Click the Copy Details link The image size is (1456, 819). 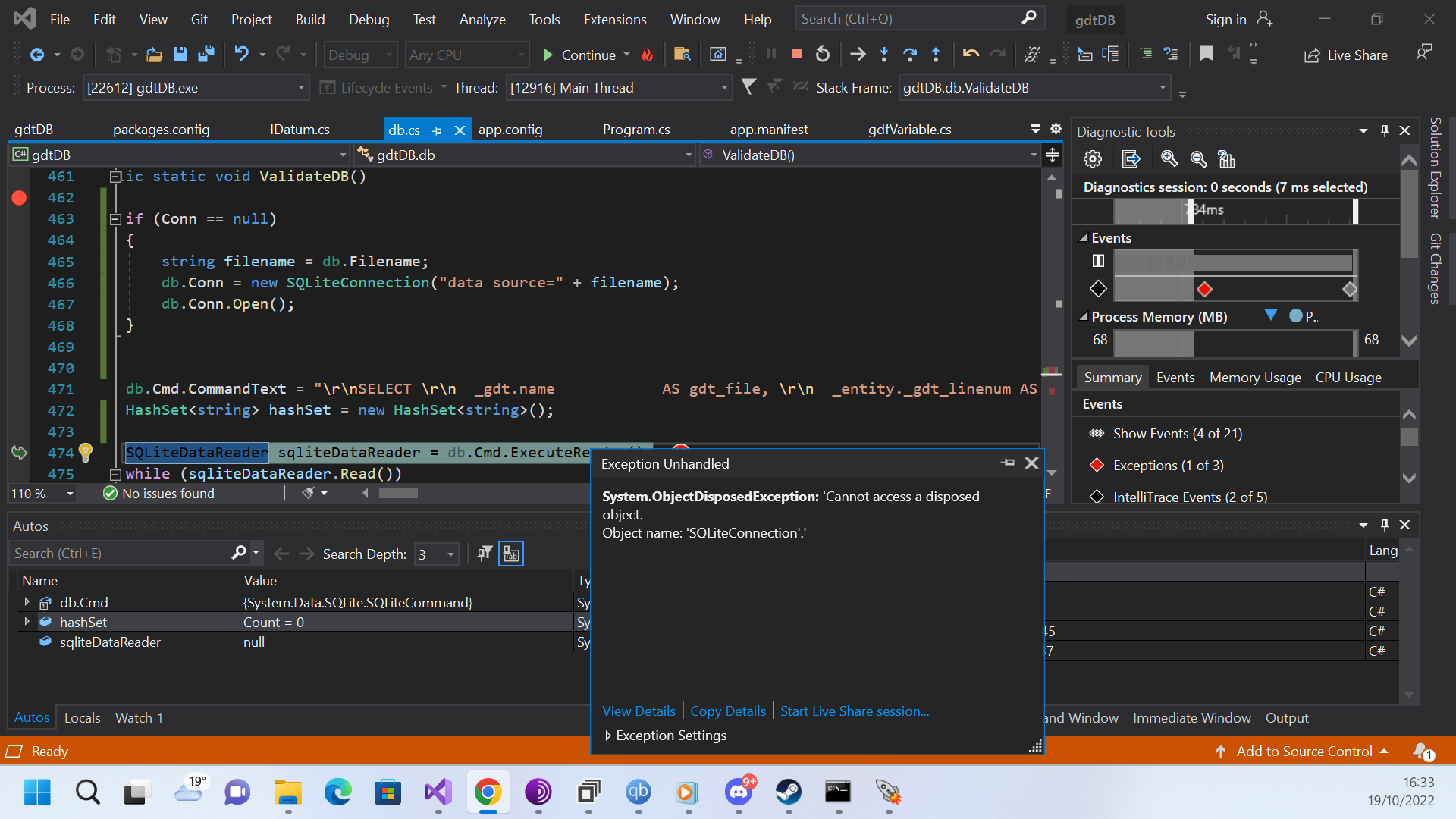[x=727, y=711]
